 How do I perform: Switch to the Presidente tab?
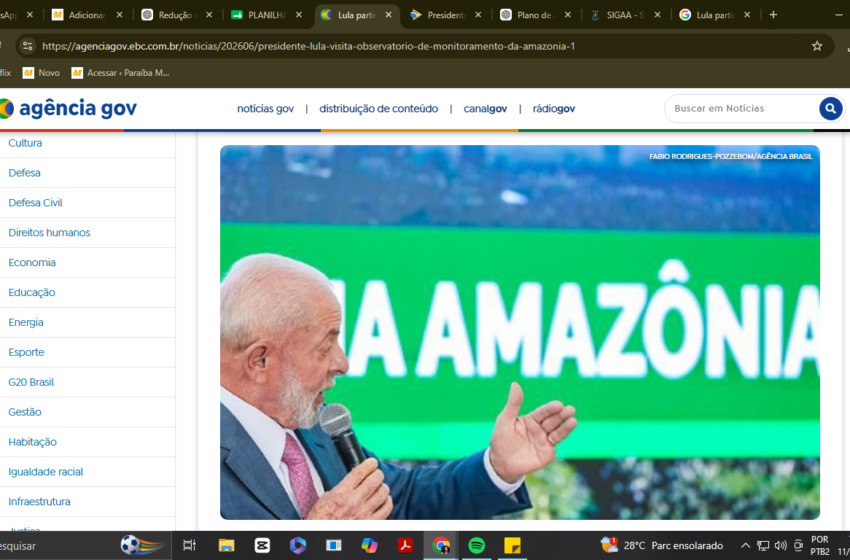point(446,15)
